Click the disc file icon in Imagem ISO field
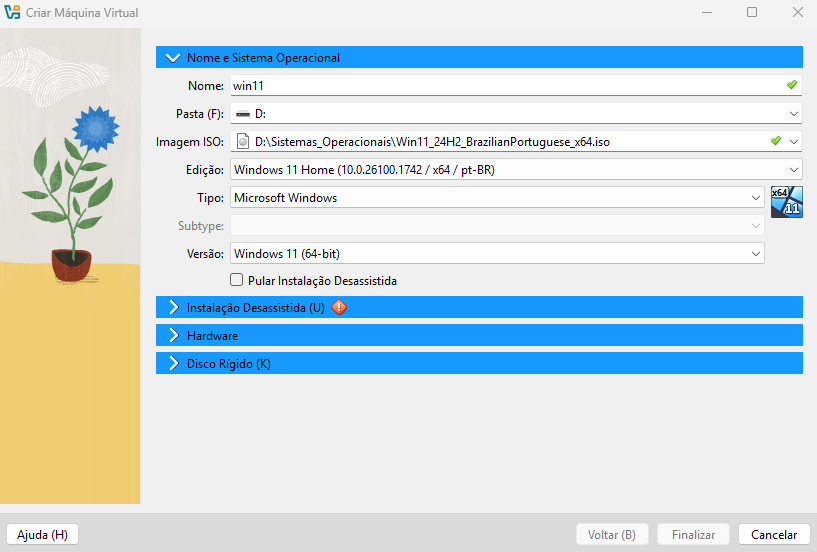The height and width of the screenshot is (552, 817). click(x=243, y=141)
